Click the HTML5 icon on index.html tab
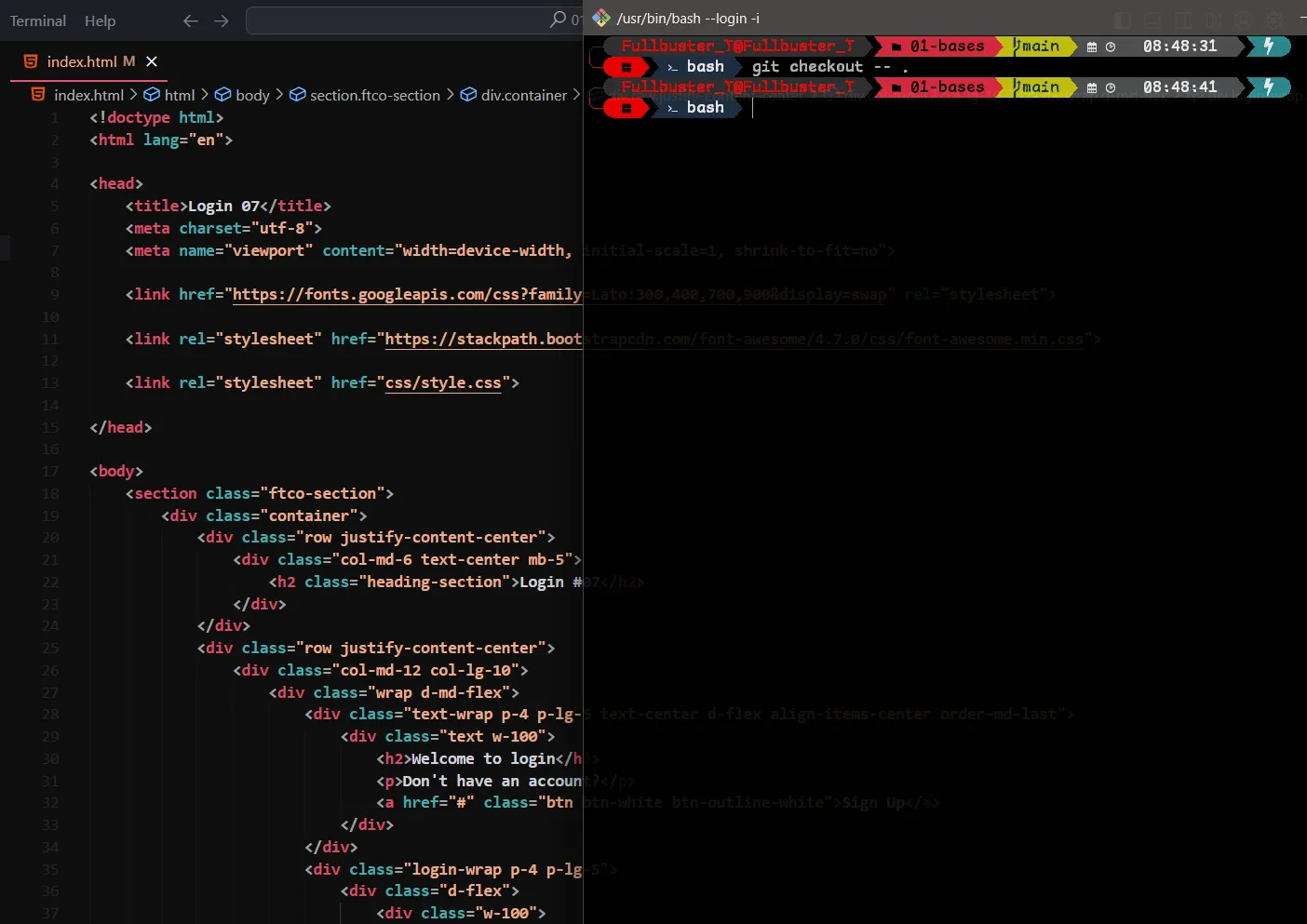Viewport: 1307px width, 924px height. pyautogui.click(x=31, y=61)
